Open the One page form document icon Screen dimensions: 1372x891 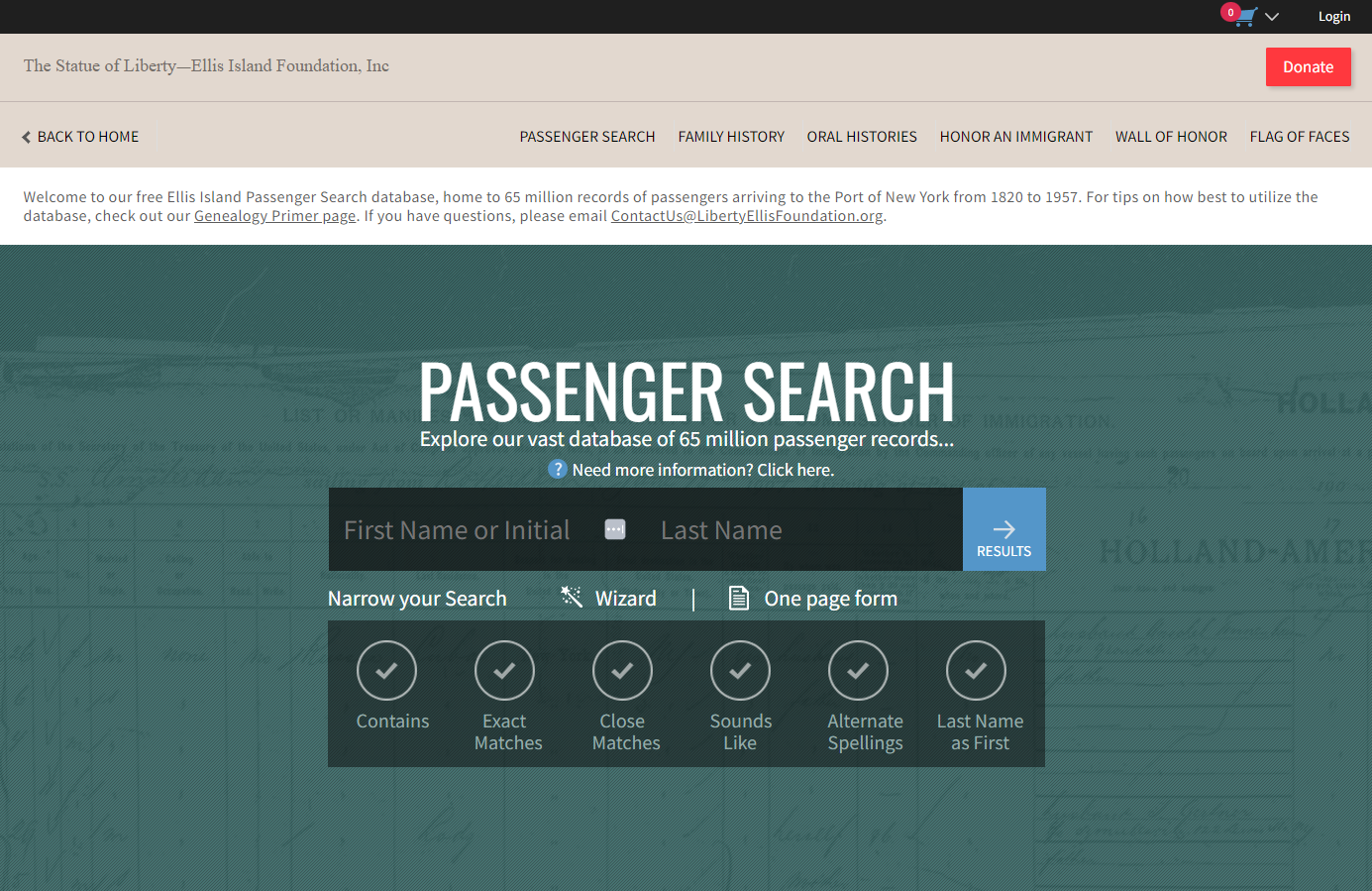[x=739, y=598]
